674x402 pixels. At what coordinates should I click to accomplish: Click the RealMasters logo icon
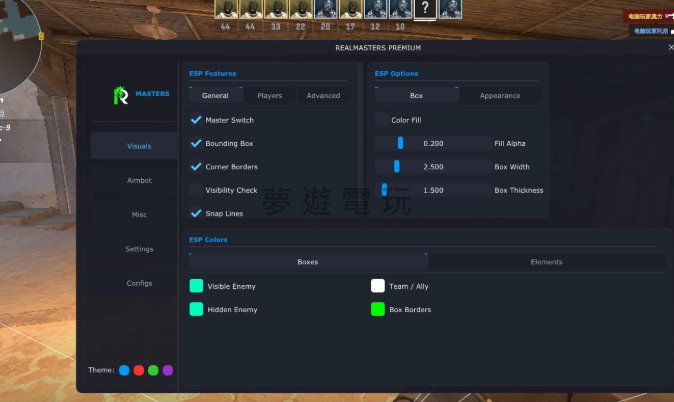coord(120,95)
